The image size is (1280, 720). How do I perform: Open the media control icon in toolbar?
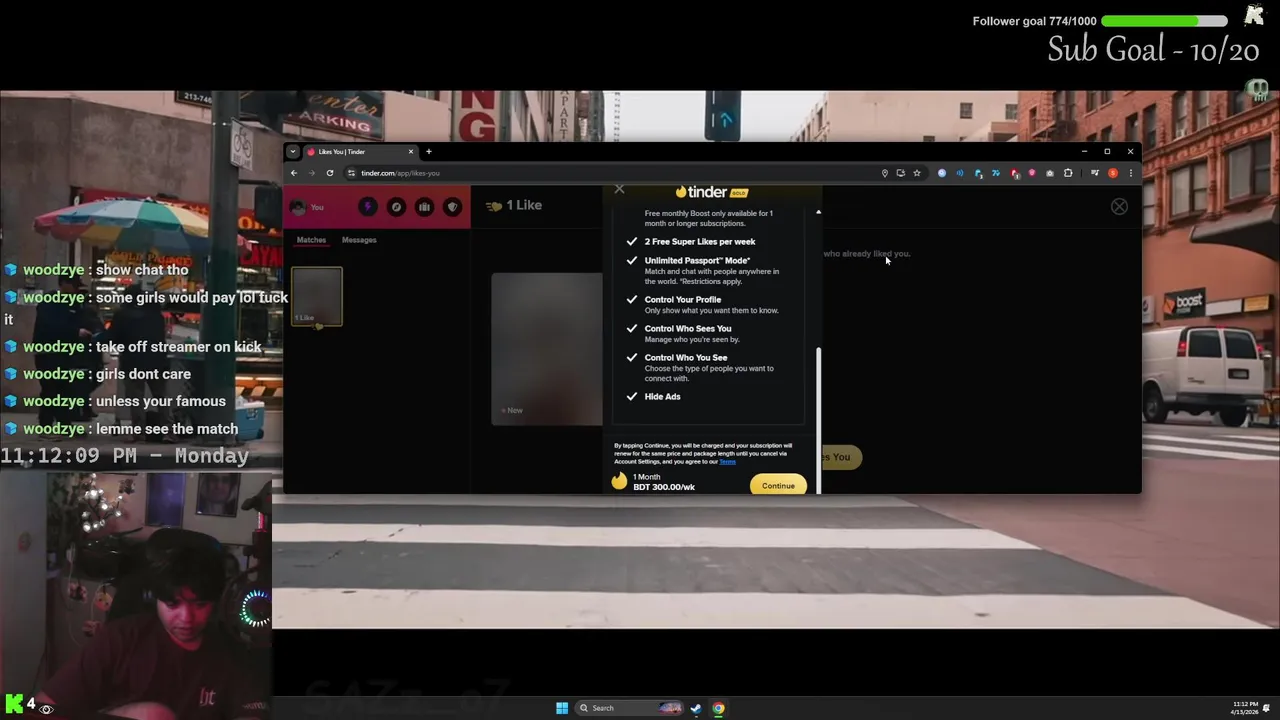click(x=1095, y=173)
